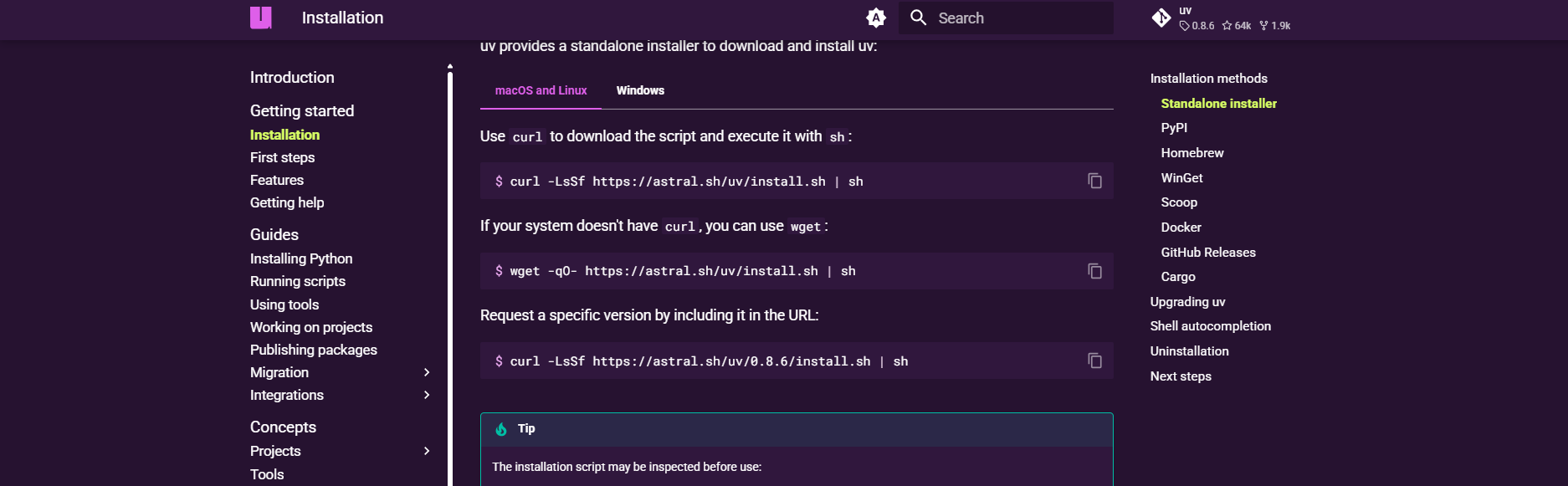Go to First steps page
The image size is (1568, 486).
pyautogui.click(x=282, y=157)
